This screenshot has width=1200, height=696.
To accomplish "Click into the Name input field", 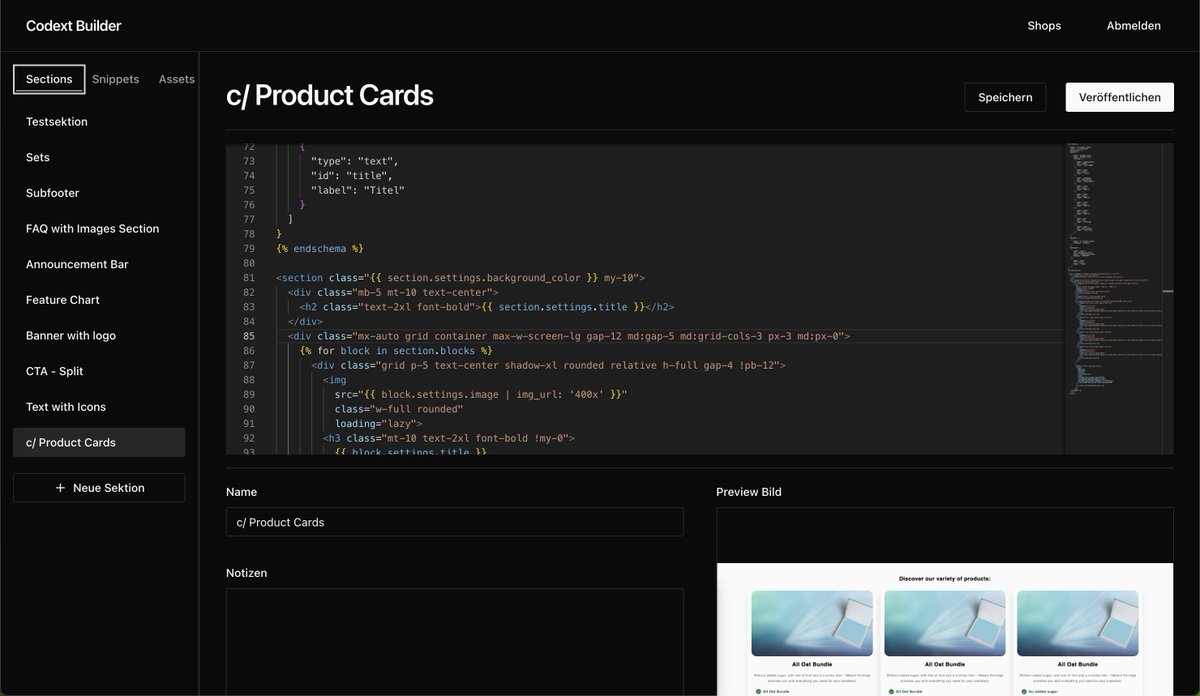I will click(455, 522).
